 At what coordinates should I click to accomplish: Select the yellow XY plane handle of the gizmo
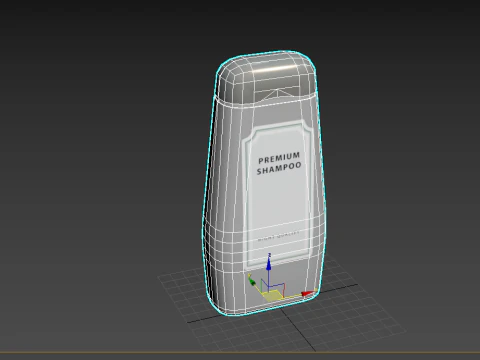point(272,296)
